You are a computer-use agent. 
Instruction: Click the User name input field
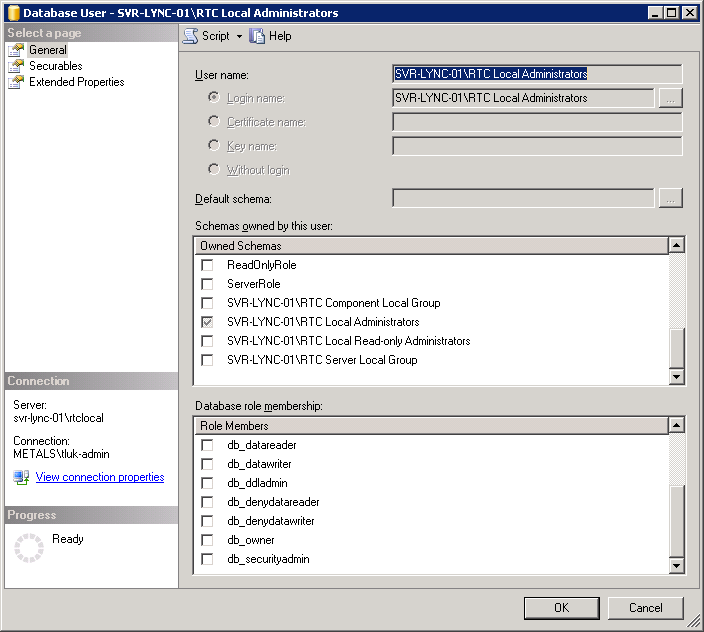pos(537,74)
